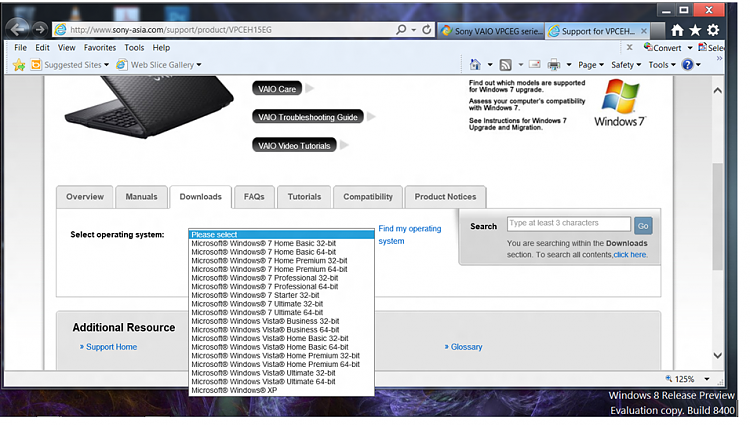Expand the Print button dropdown arrow
Image resolution: width=750 pixels, height=425 pixels.
[569, 65]
